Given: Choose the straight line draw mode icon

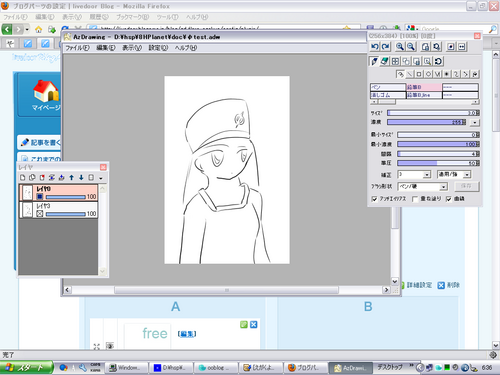Looking at the screenshot, I should pyautogui.click(x=410, y=74).
